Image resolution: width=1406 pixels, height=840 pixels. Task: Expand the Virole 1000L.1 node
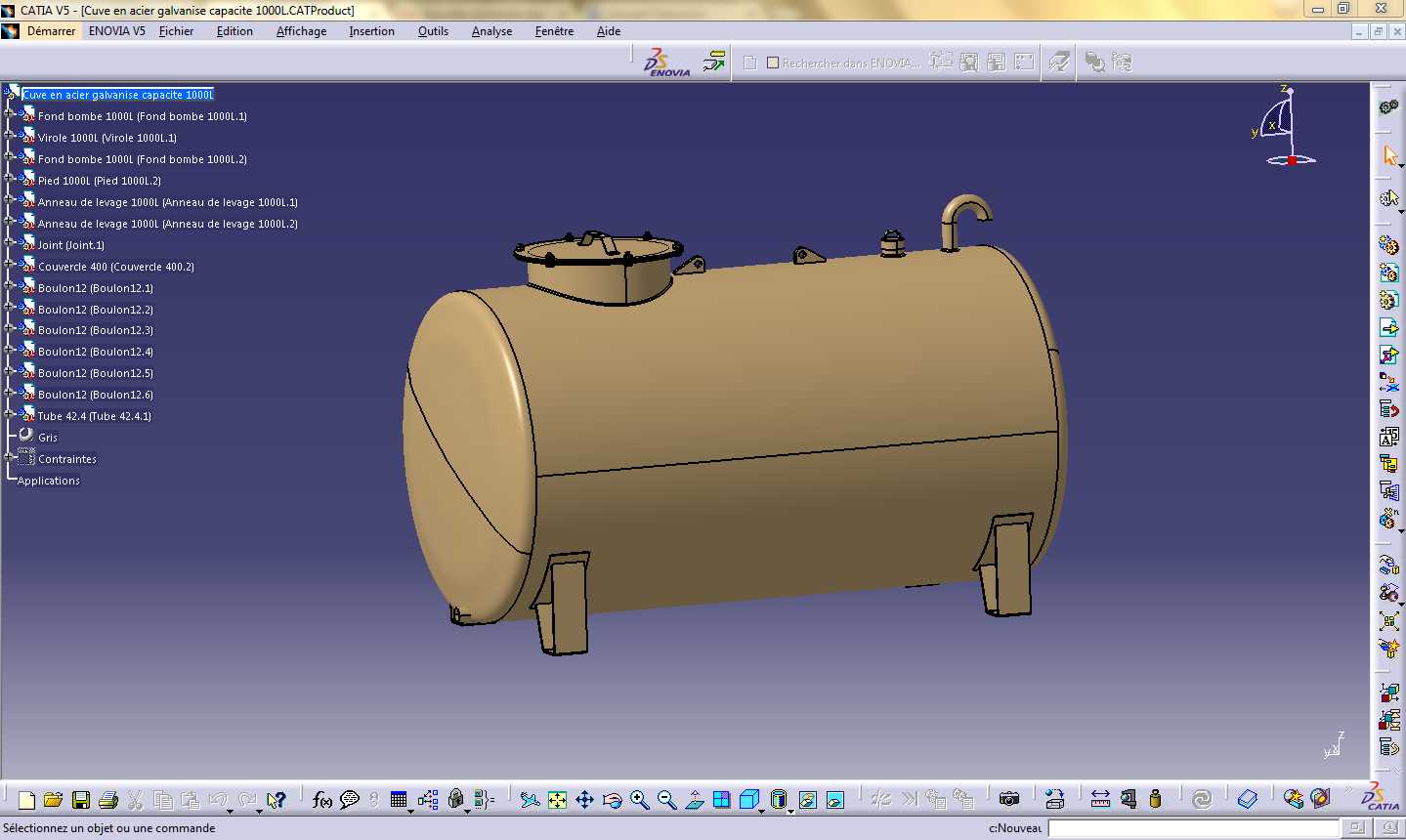click(x=9, y=135)
